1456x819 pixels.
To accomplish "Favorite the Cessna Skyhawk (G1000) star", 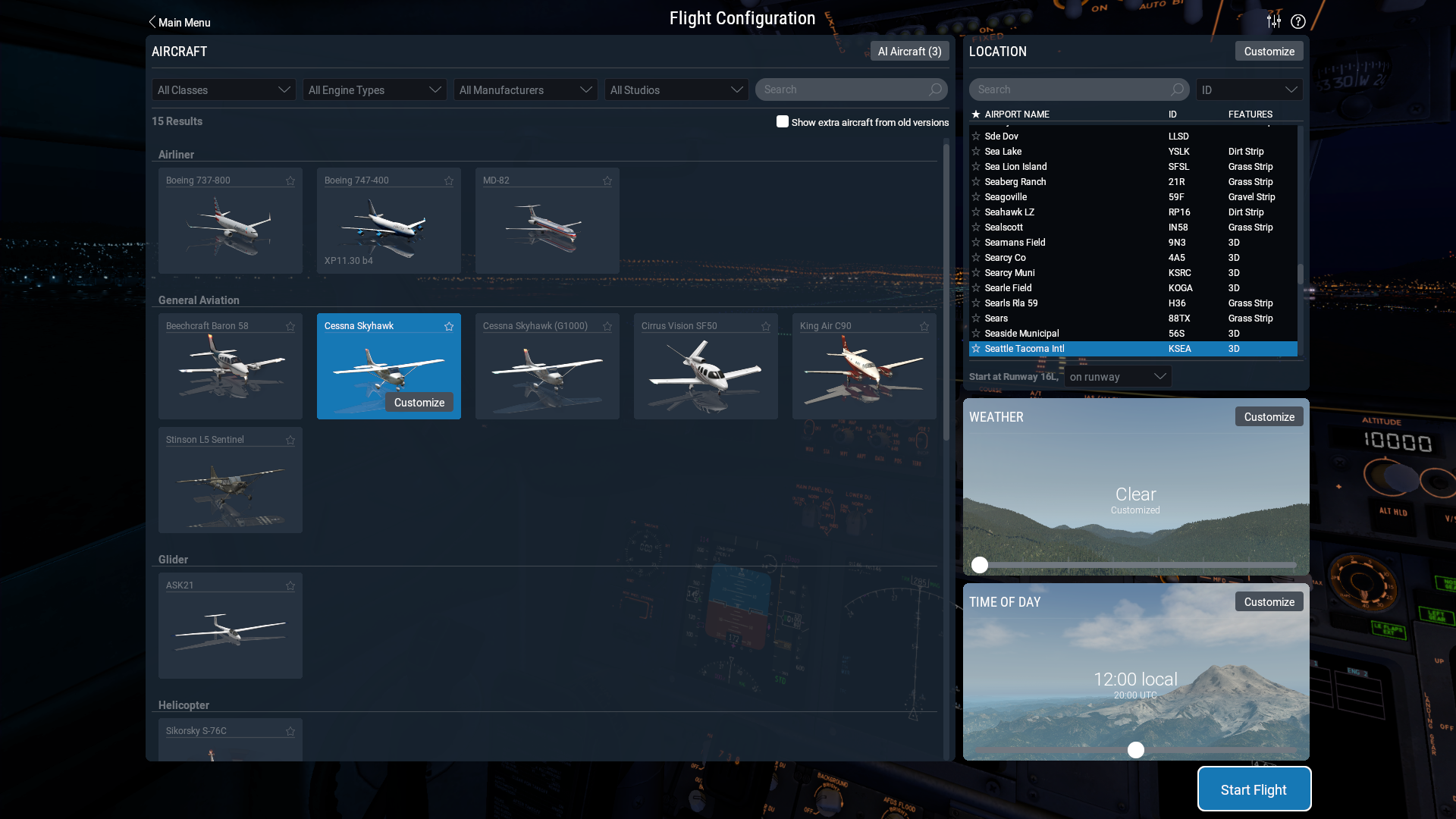I will [607, 326].
